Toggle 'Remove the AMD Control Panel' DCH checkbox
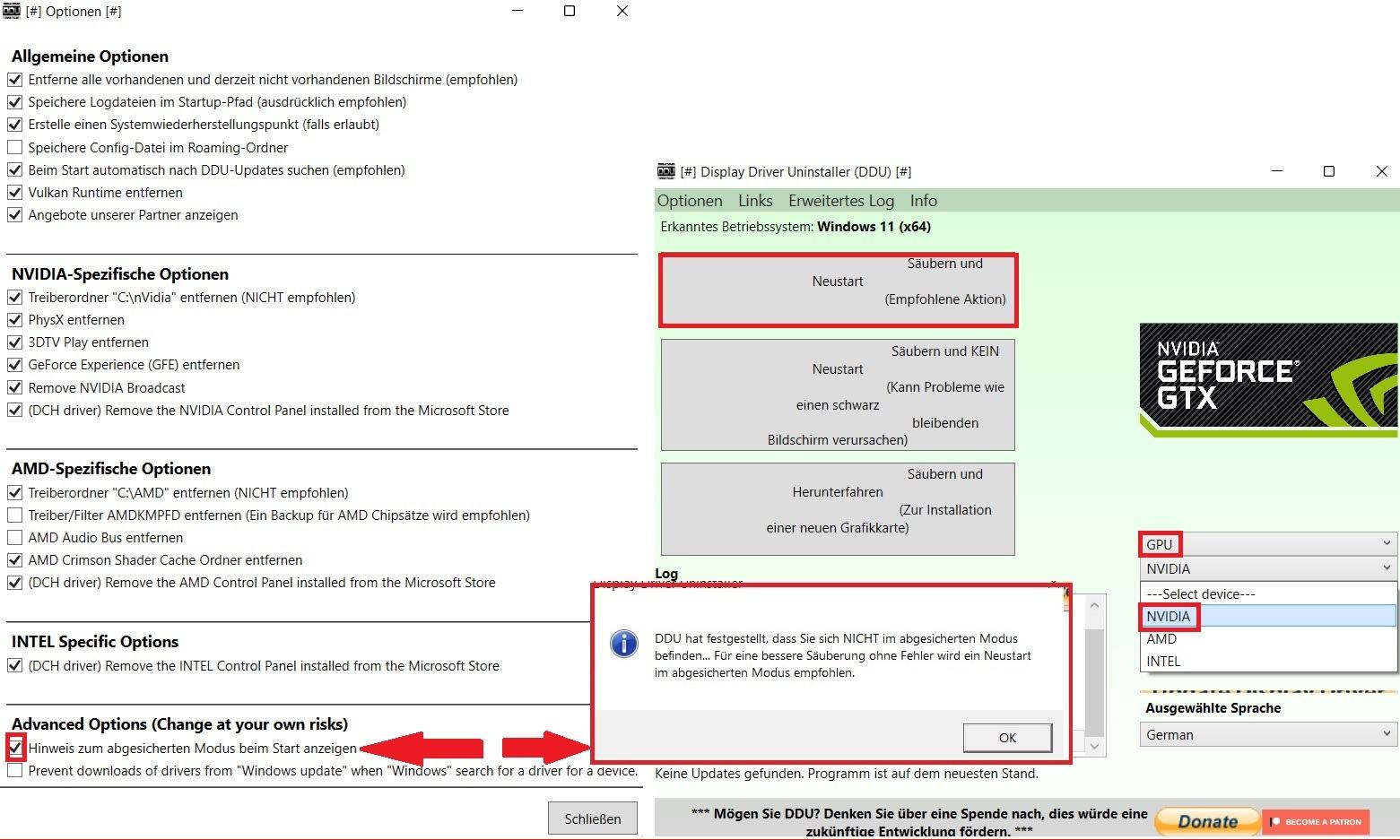1400x840 pixels. click(14, 583)
